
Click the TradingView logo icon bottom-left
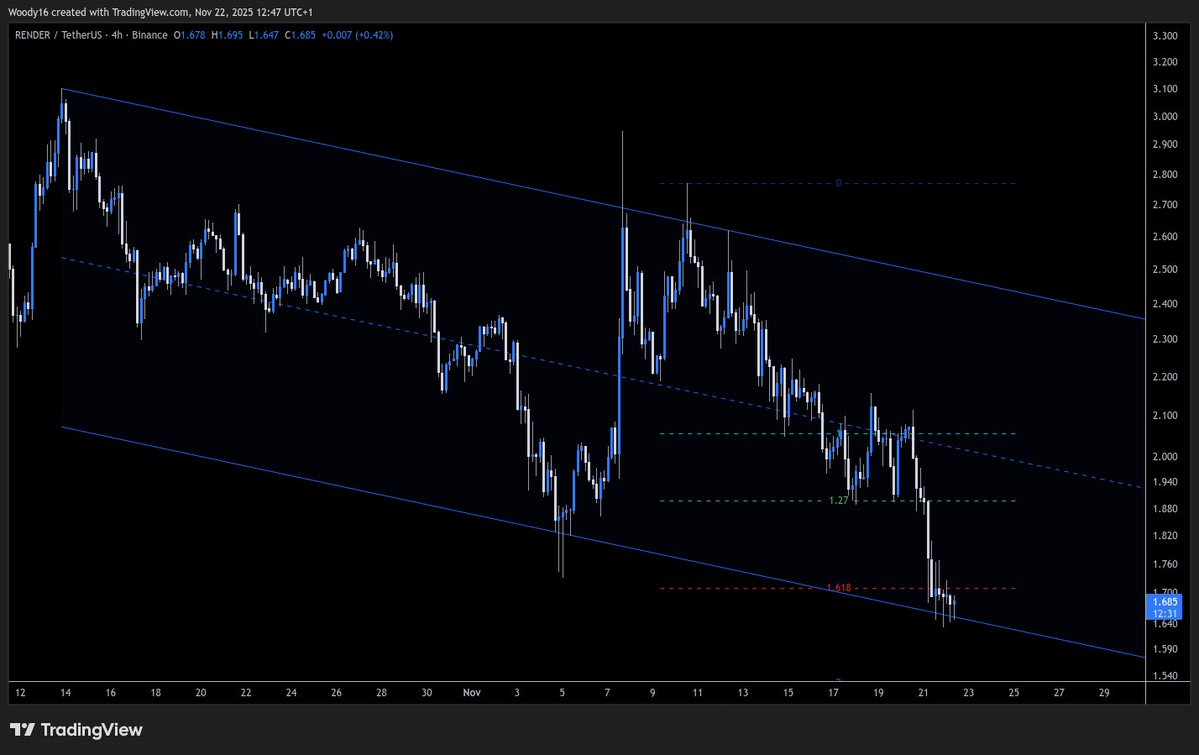pyautogui.click(x=21, y=730)
